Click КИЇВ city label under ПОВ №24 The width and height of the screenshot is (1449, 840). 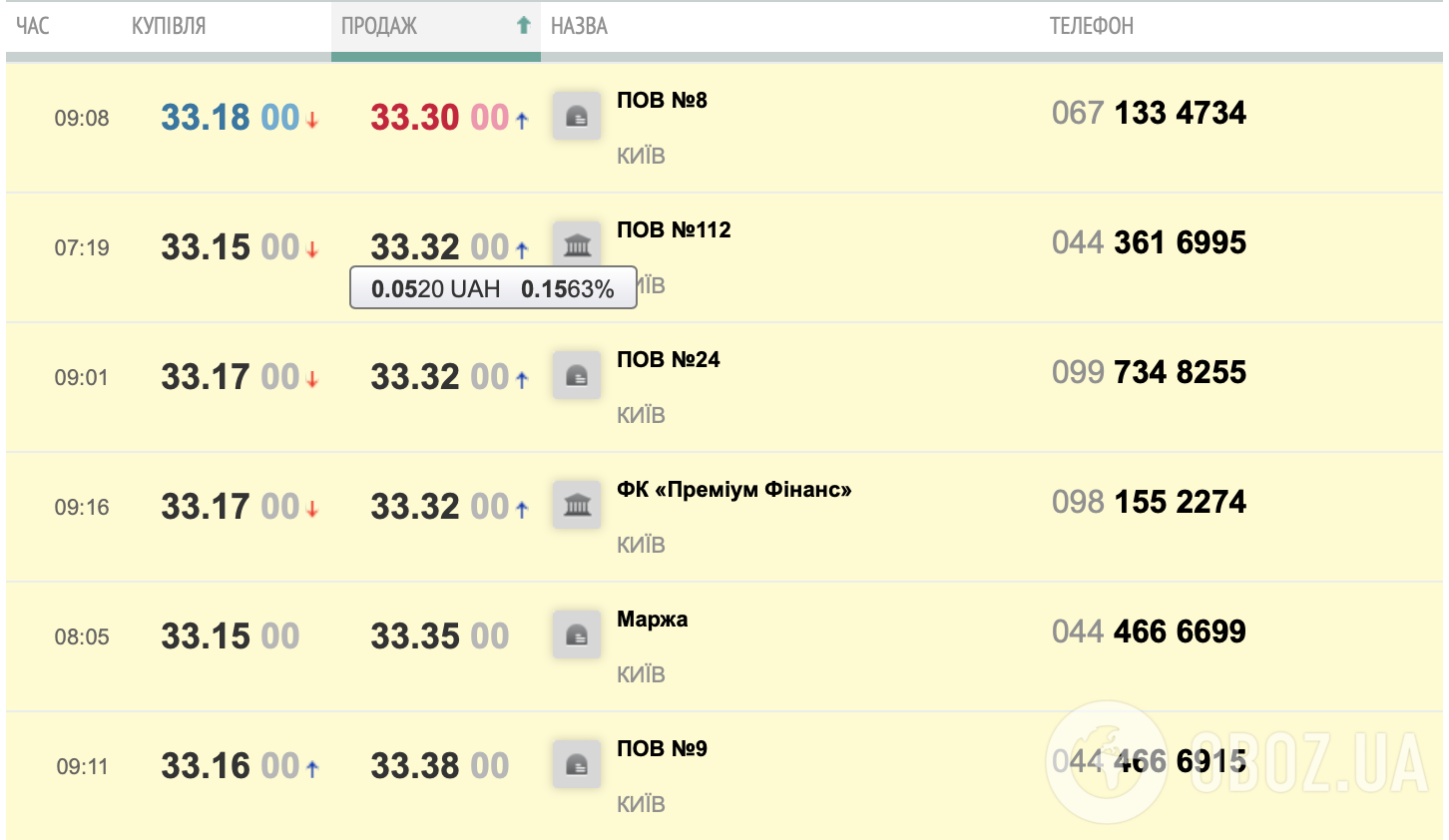click(641, 415)
